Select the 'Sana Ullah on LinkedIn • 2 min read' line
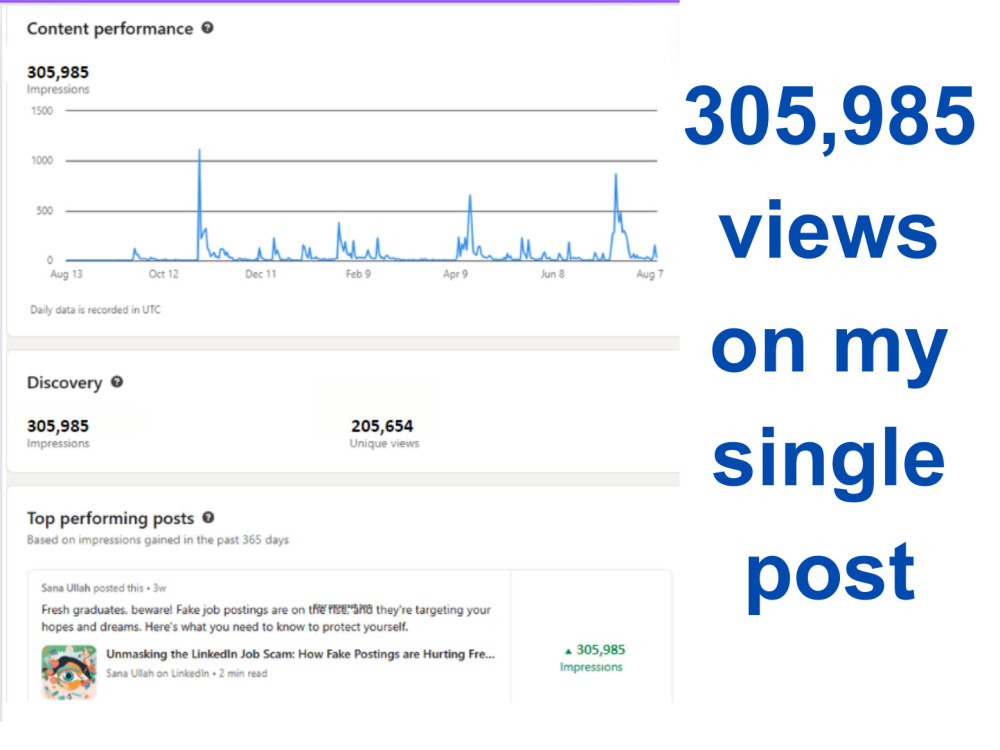The height and width of the screenshot is (750, 1000). click(x=186, y=673)
